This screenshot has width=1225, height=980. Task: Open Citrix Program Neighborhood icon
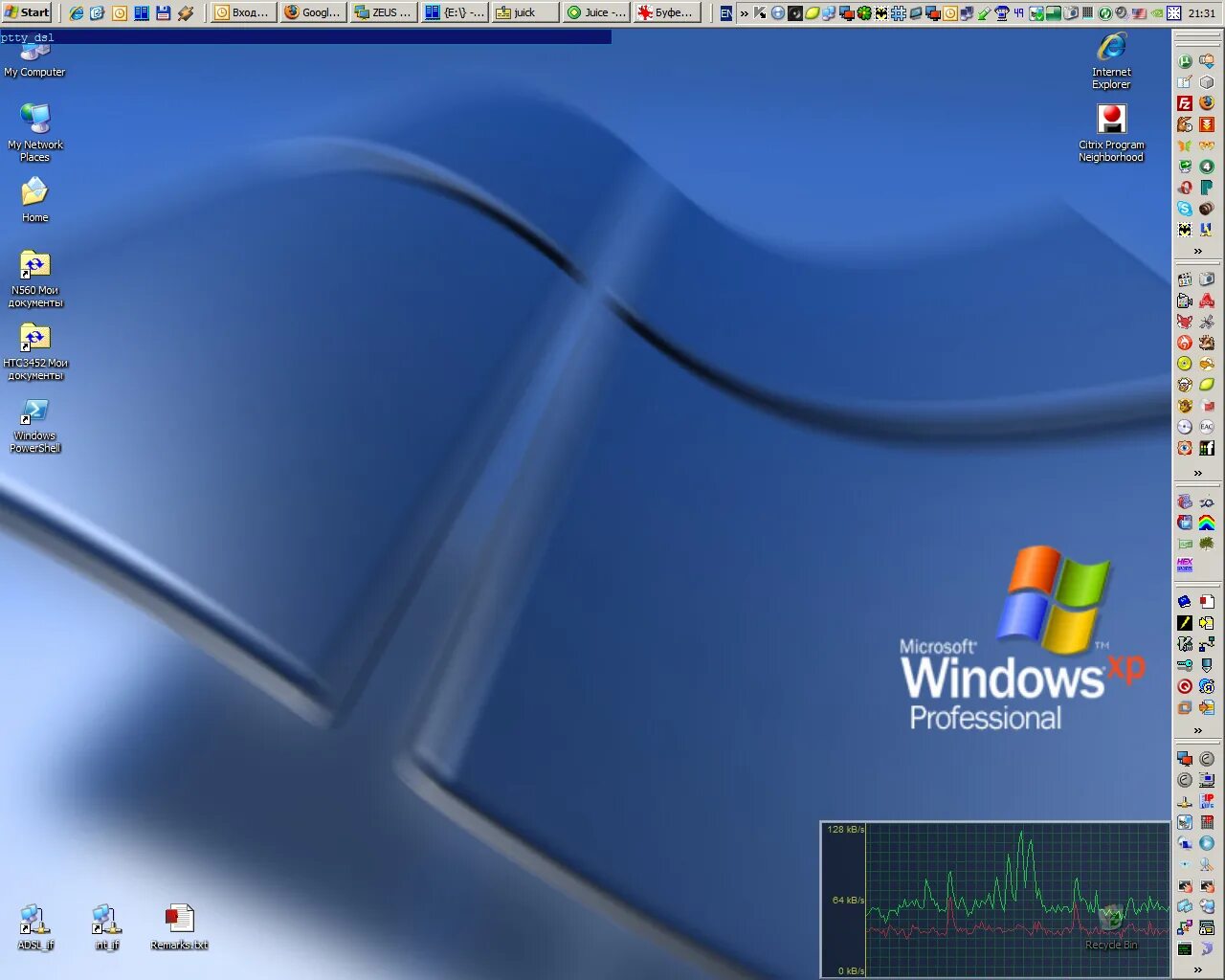[x=1111, y=132]
